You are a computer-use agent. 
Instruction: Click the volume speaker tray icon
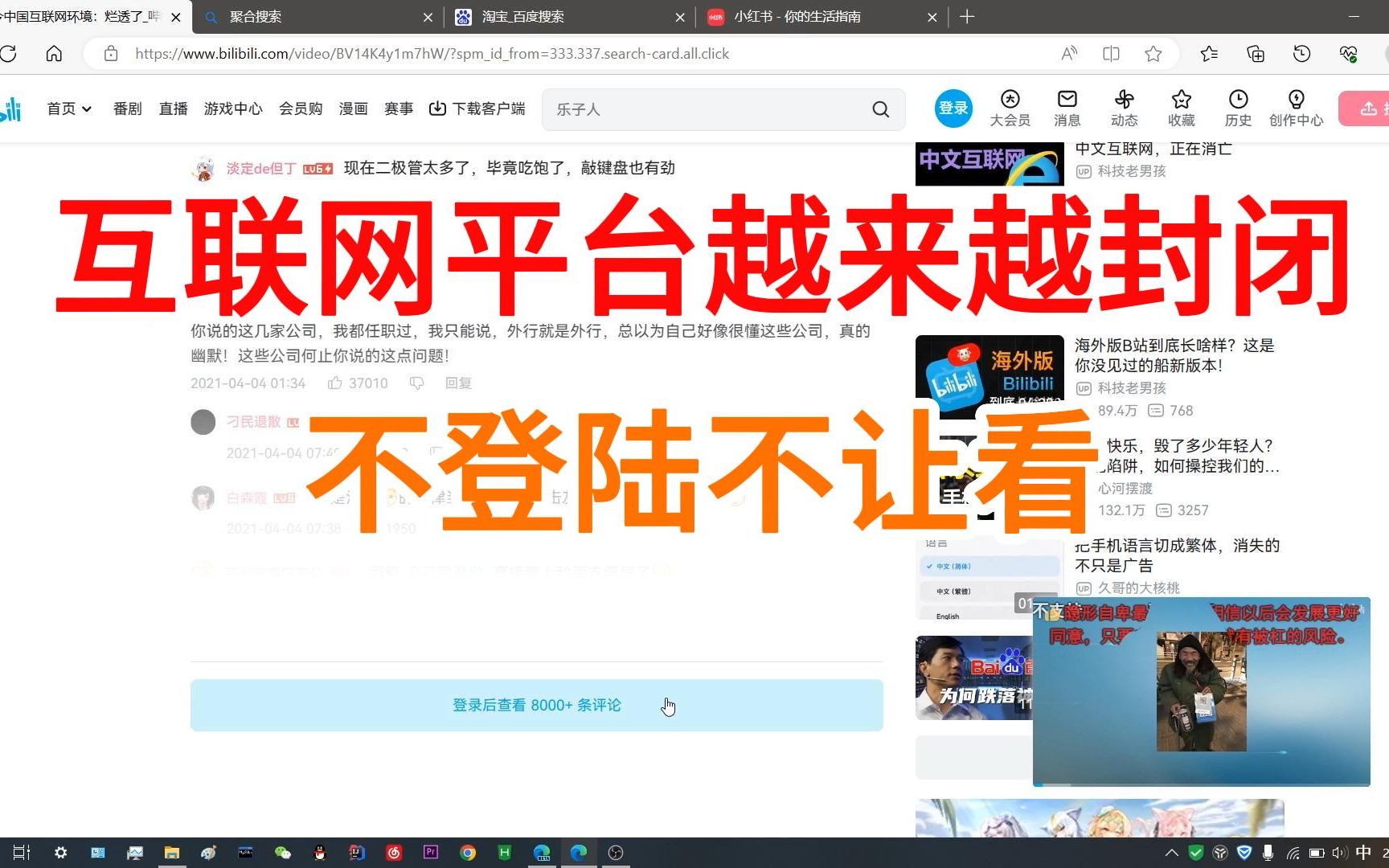[x=1338, y=853]
